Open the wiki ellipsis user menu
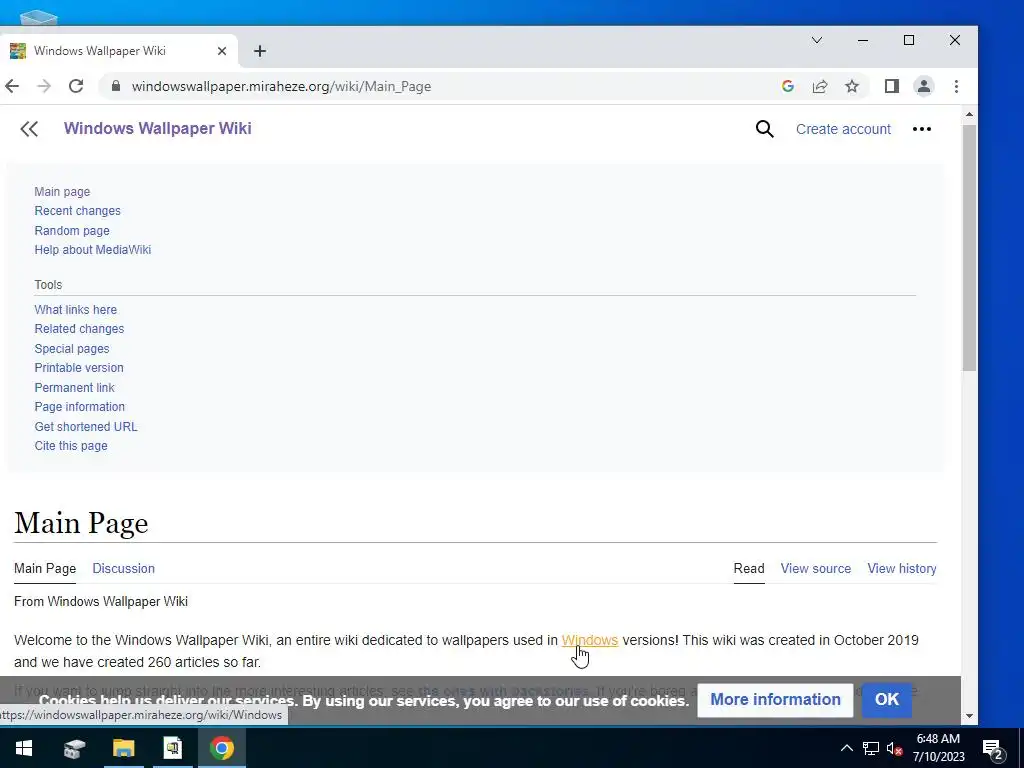1024x768 pixels. [x=921, y=129]
